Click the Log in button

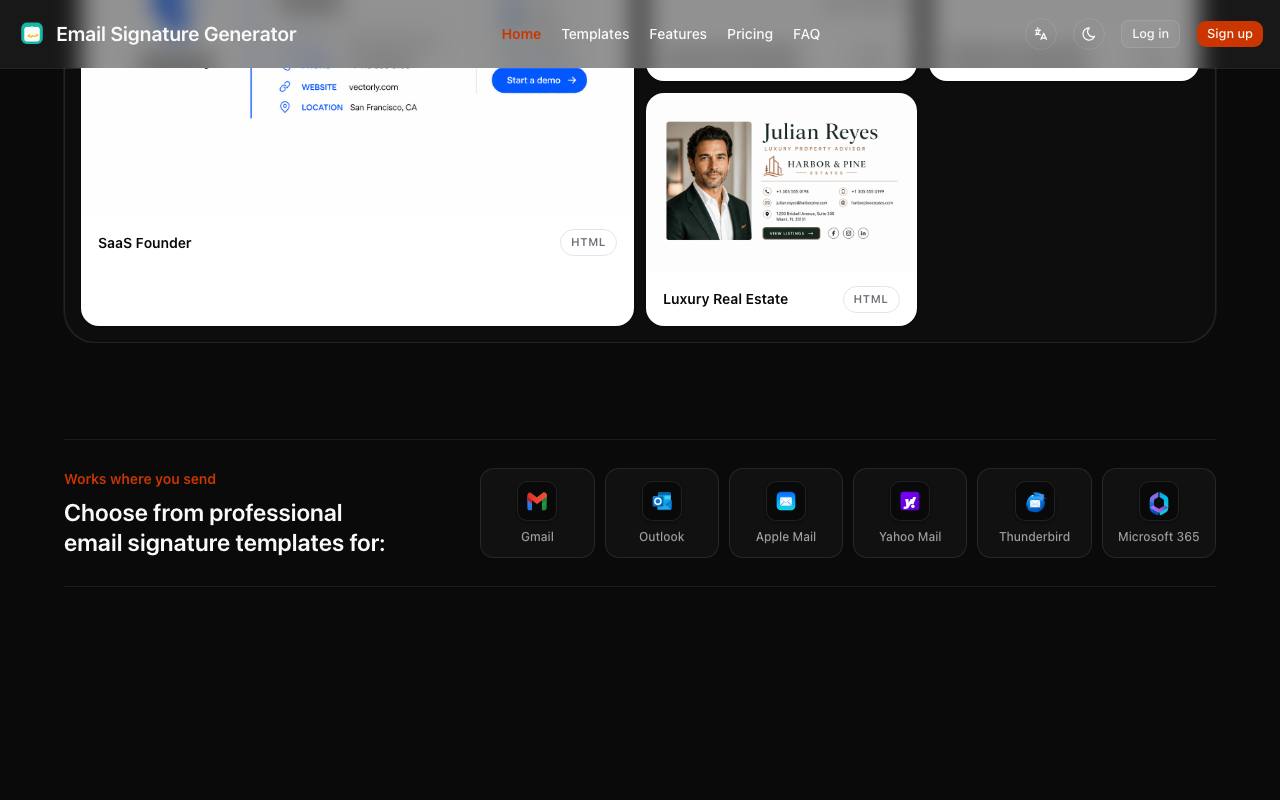coord(1150,34)
